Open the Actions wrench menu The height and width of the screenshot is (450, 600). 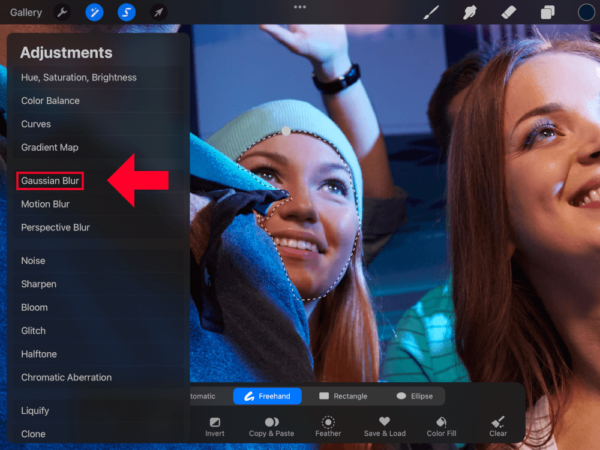pyautogui.click(x=62, y=13)
